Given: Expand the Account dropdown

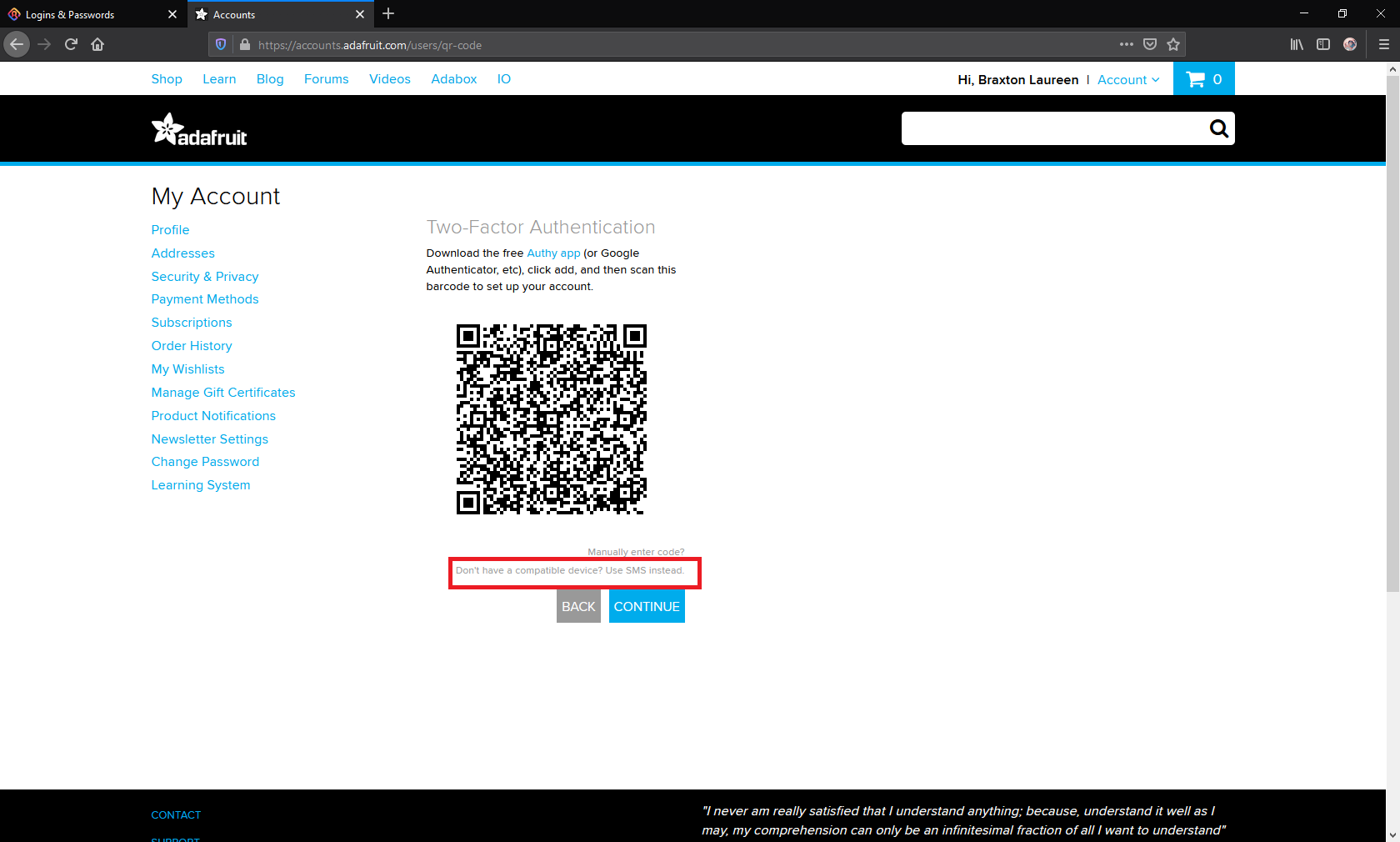Looking at the screenshot, I should (1128, 80).
